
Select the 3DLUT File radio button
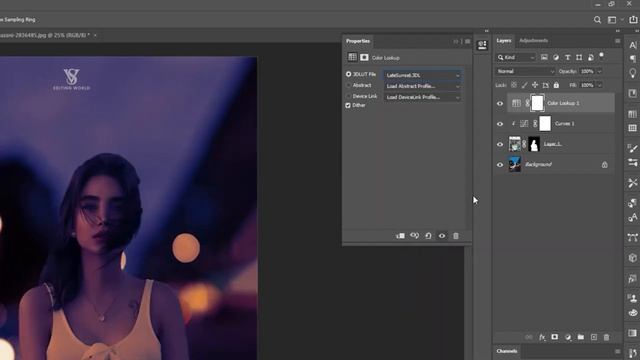(349, 74)
